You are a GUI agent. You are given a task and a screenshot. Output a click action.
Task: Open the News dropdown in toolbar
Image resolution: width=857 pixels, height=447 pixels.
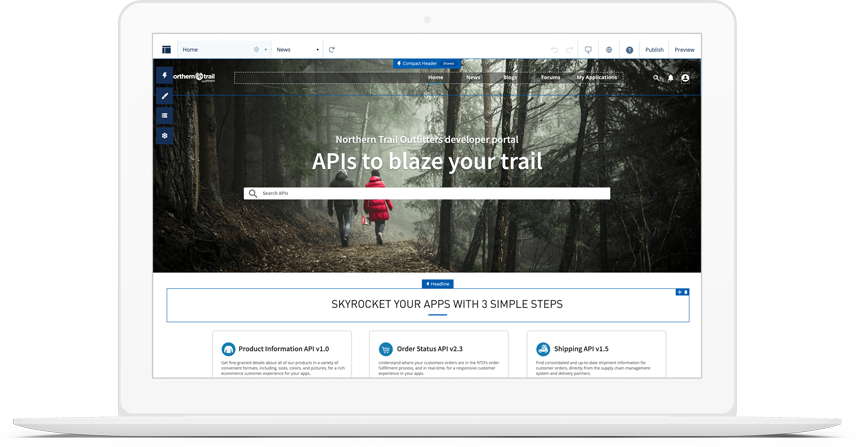click(297, 50)
